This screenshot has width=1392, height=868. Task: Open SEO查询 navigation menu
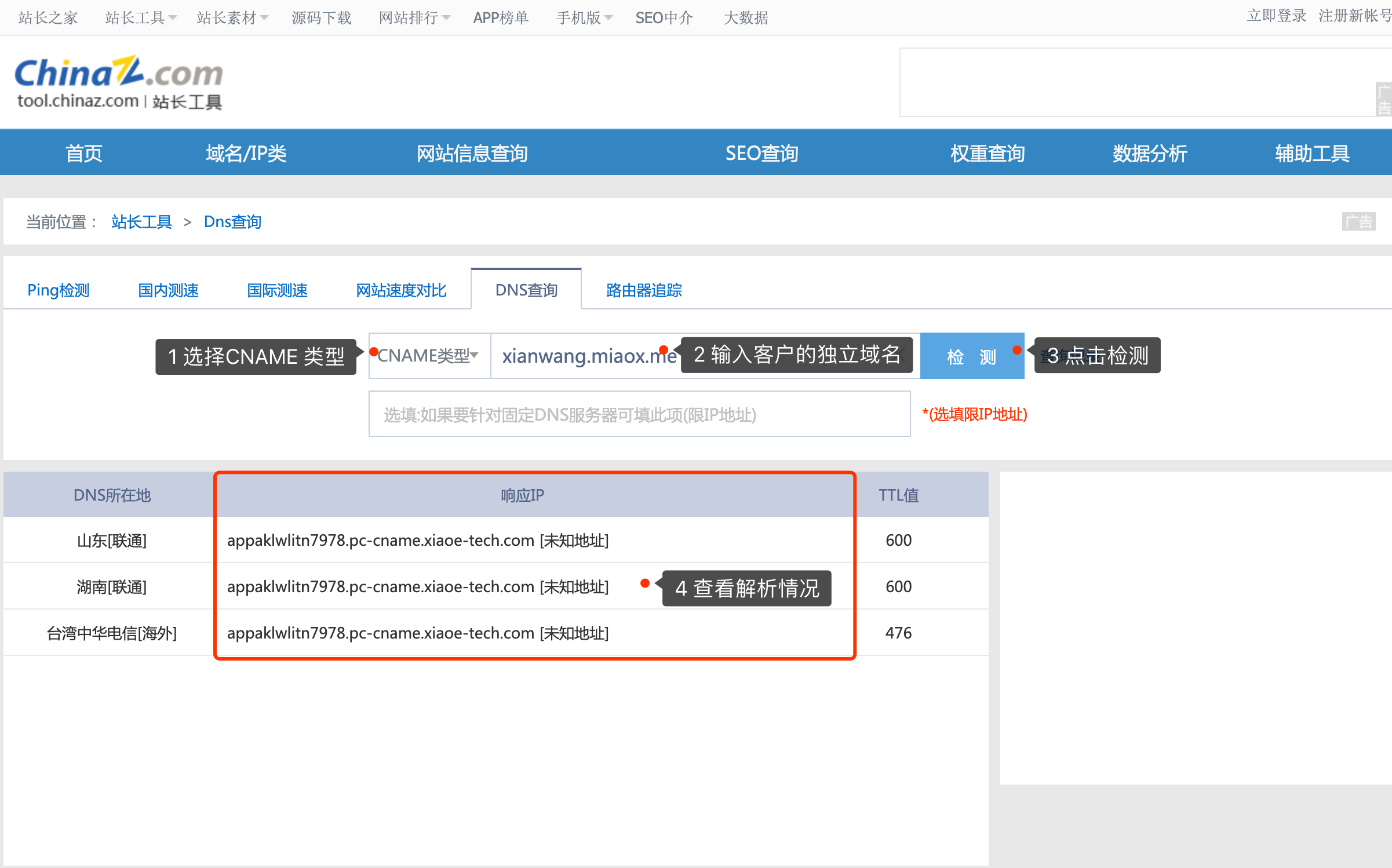click(762, 154)
